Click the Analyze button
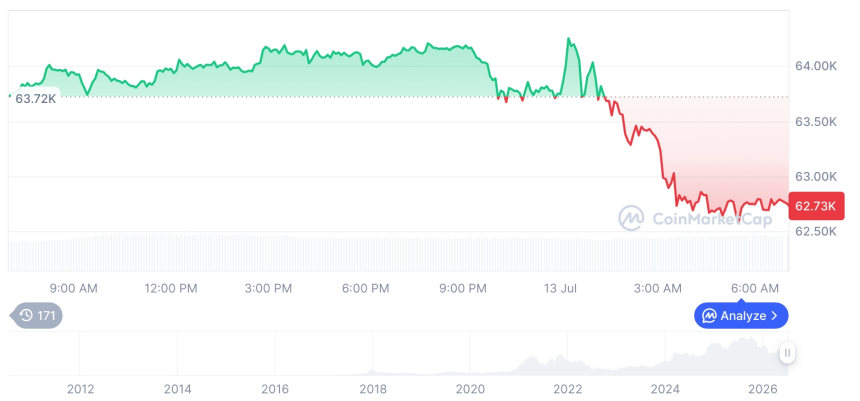Image resolution: width=860 pixels, height=401 pixels. coord(741,315)
